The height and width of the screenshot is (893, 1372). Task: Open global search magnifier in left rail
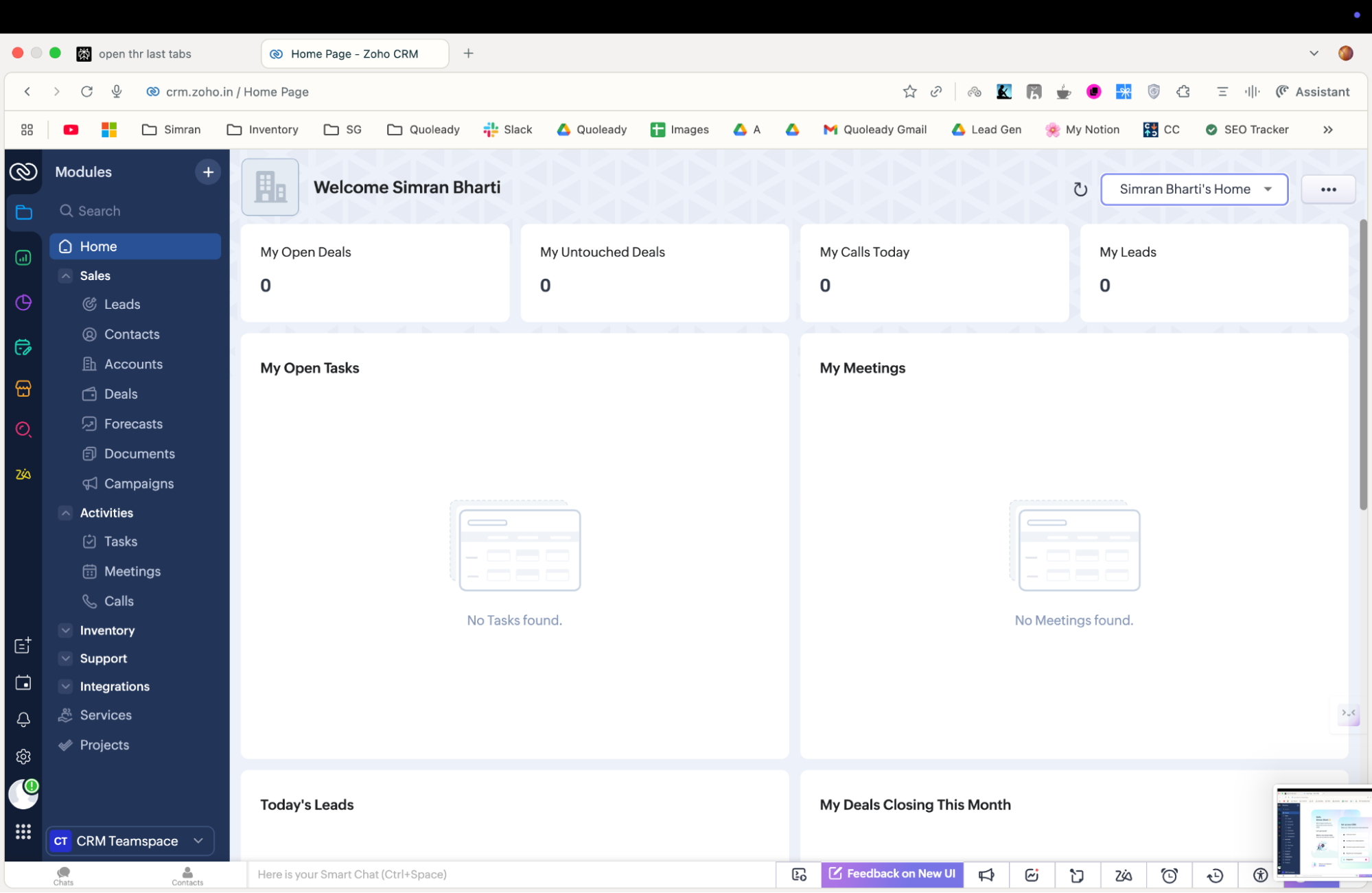click(x=23, y=430)
